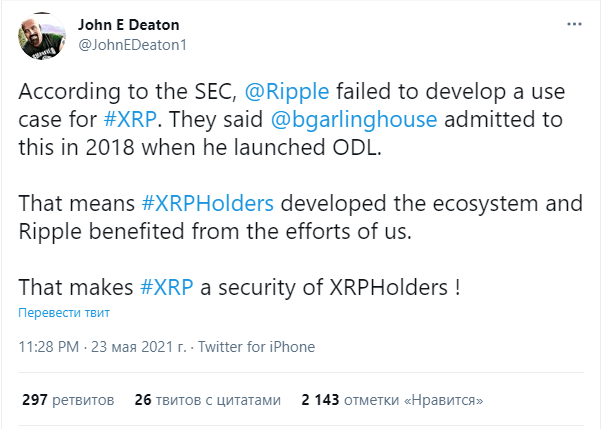This screenshot has width=601, height=429.
Task: Open the @Ripple mention
Action: 287,91
